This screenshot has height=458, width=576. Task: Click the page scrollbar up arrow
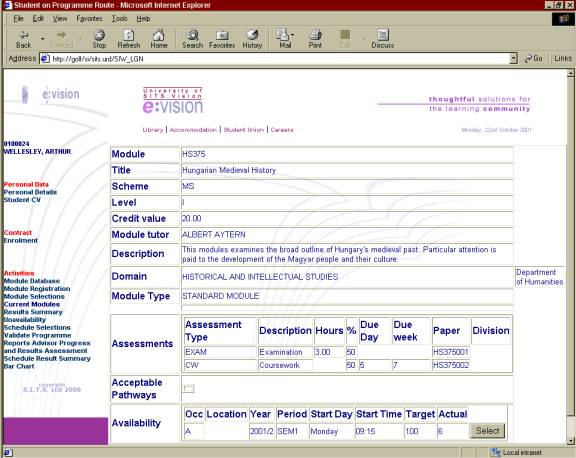pyautogui.click(x=570, y=73)
